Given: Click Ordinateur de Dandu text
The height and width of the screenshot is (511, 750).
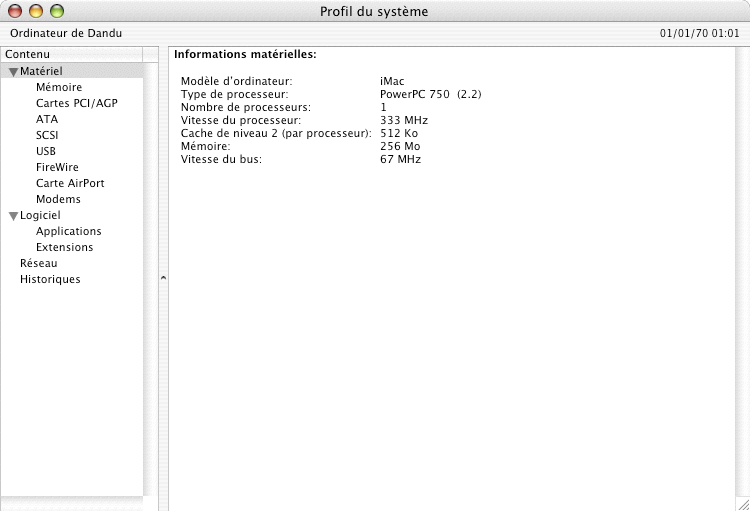Looking at the screenshot, I should coord(66,33).
